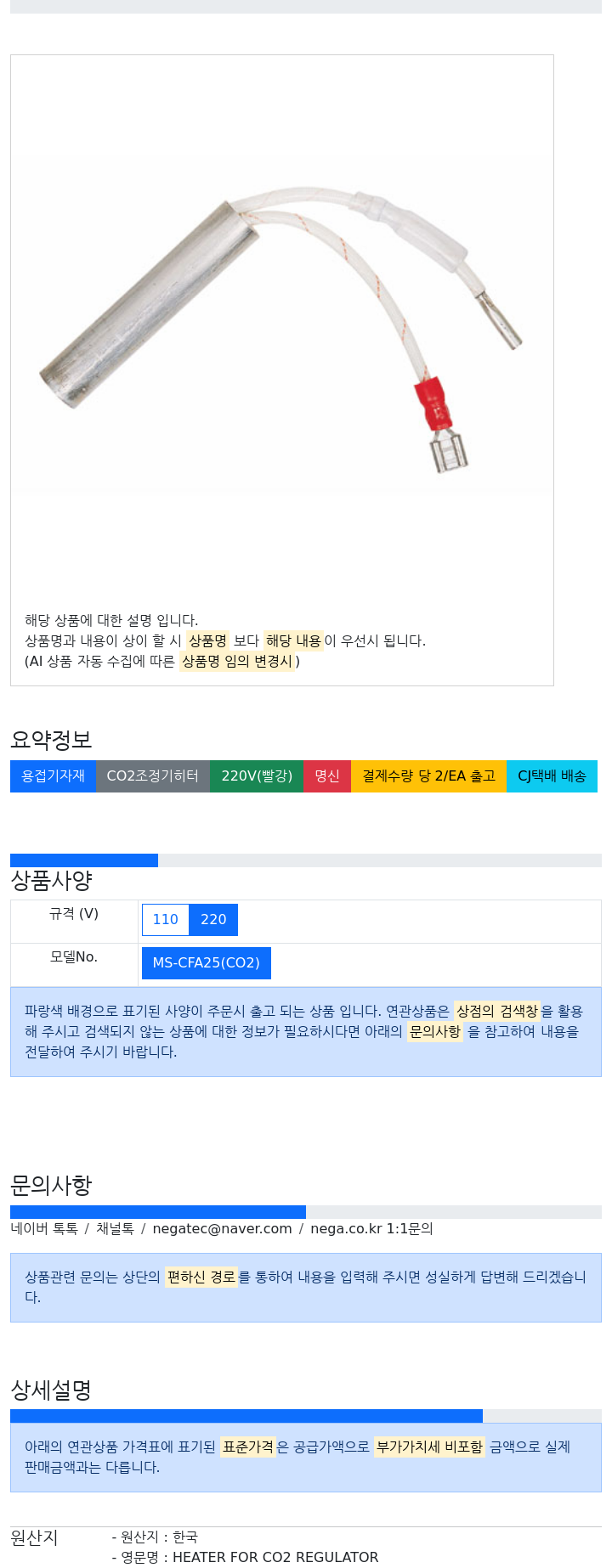Click the negatec@naver.com email link
Viewport: 612px width, 1568px height.
(222, 1229)
